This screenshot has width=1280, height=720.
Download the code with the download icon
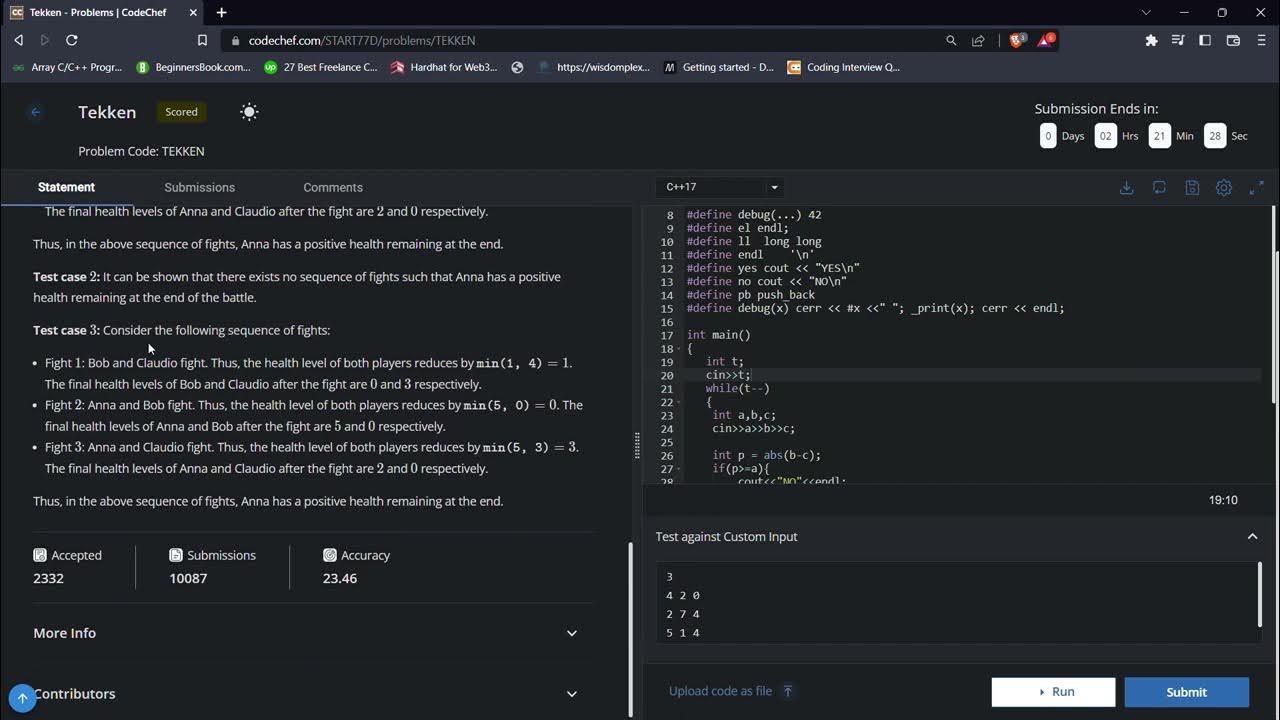1126,187
